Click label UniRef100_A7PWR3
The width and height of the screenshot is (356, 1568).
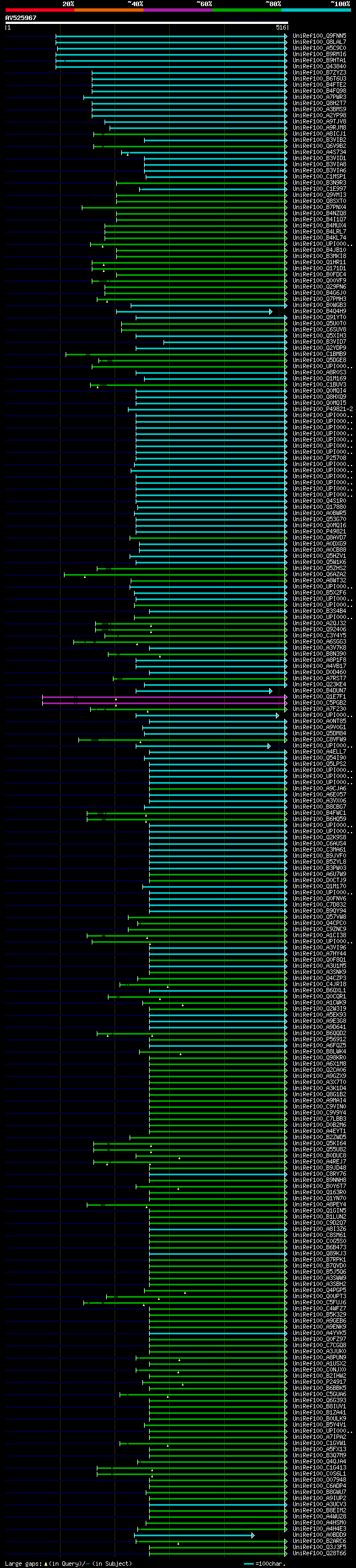point(319,97)
